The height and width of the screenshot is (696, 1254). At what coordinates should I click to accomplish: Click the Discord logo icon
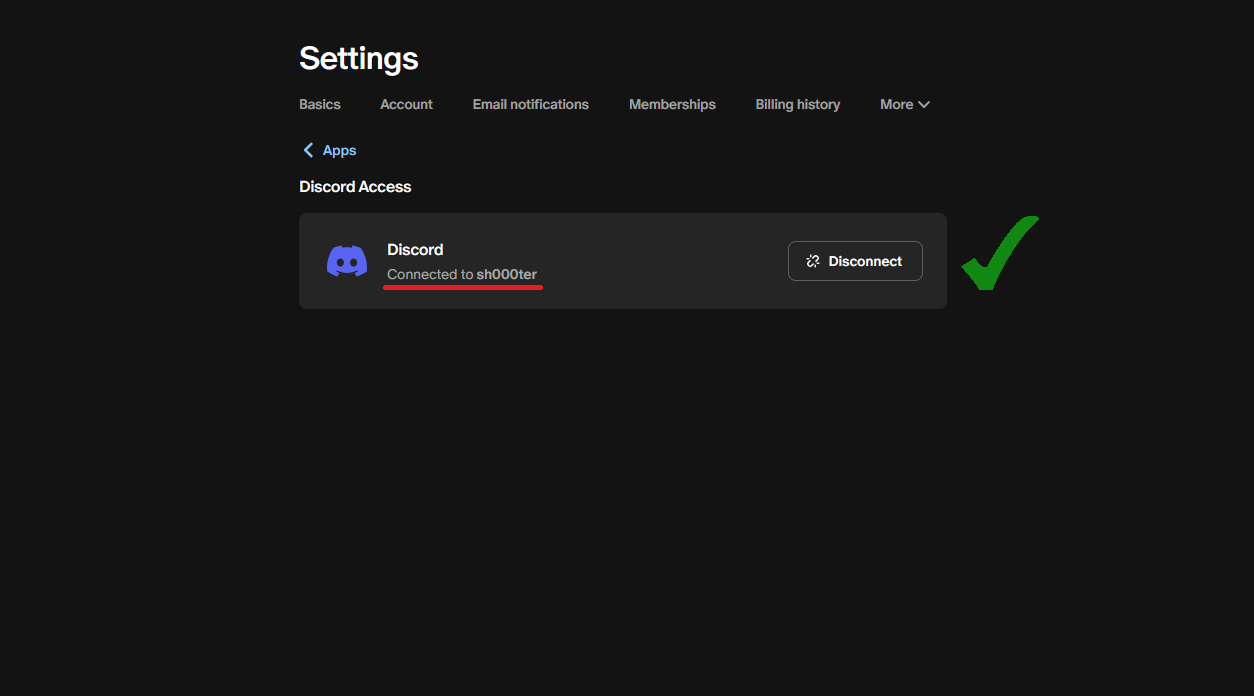(x=347, y=261)
